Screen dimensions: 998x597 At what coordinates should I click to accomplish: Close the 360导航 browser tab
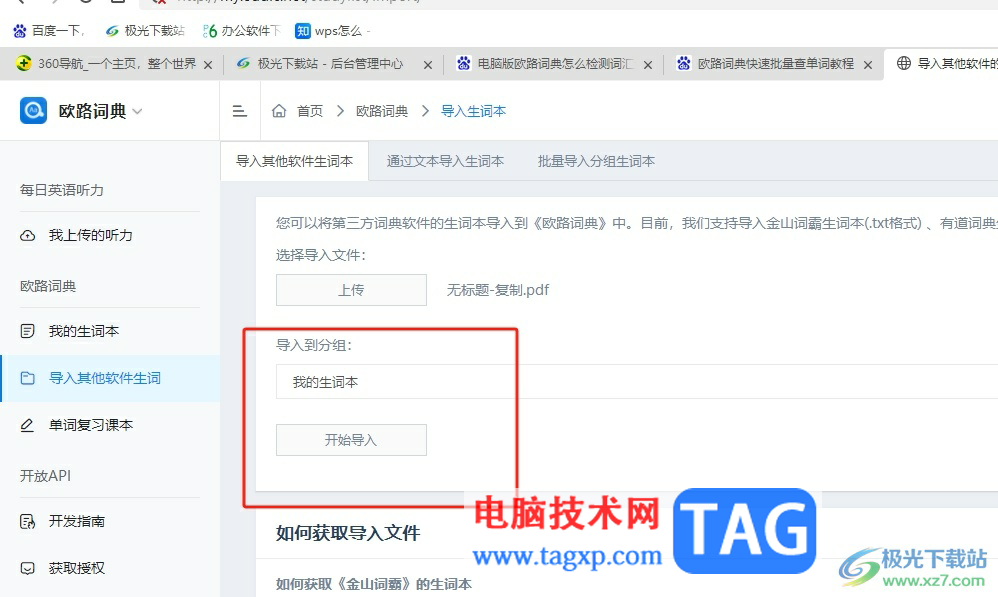point(207,65)
